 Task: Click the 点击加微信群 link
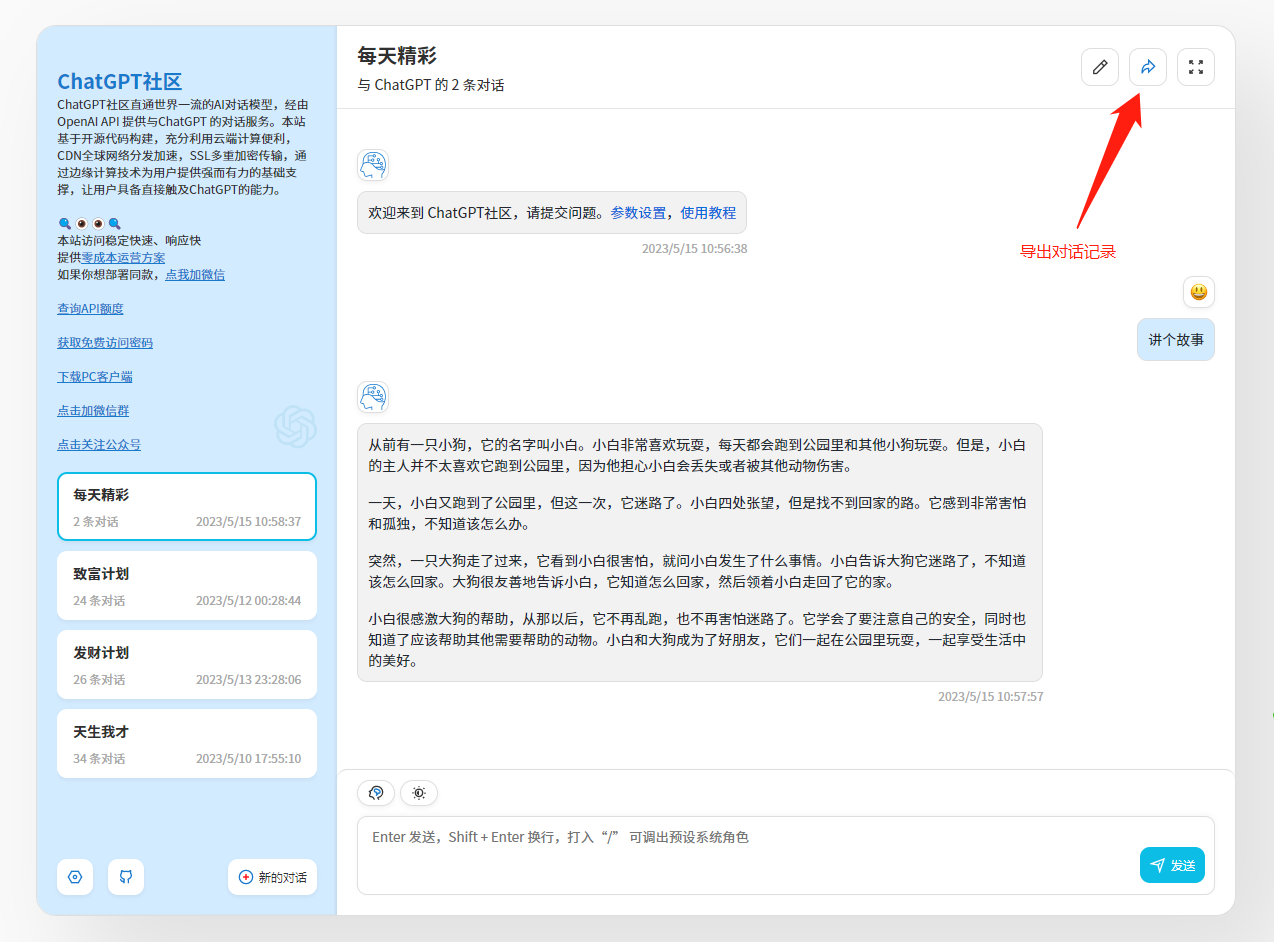pos(93,411)
